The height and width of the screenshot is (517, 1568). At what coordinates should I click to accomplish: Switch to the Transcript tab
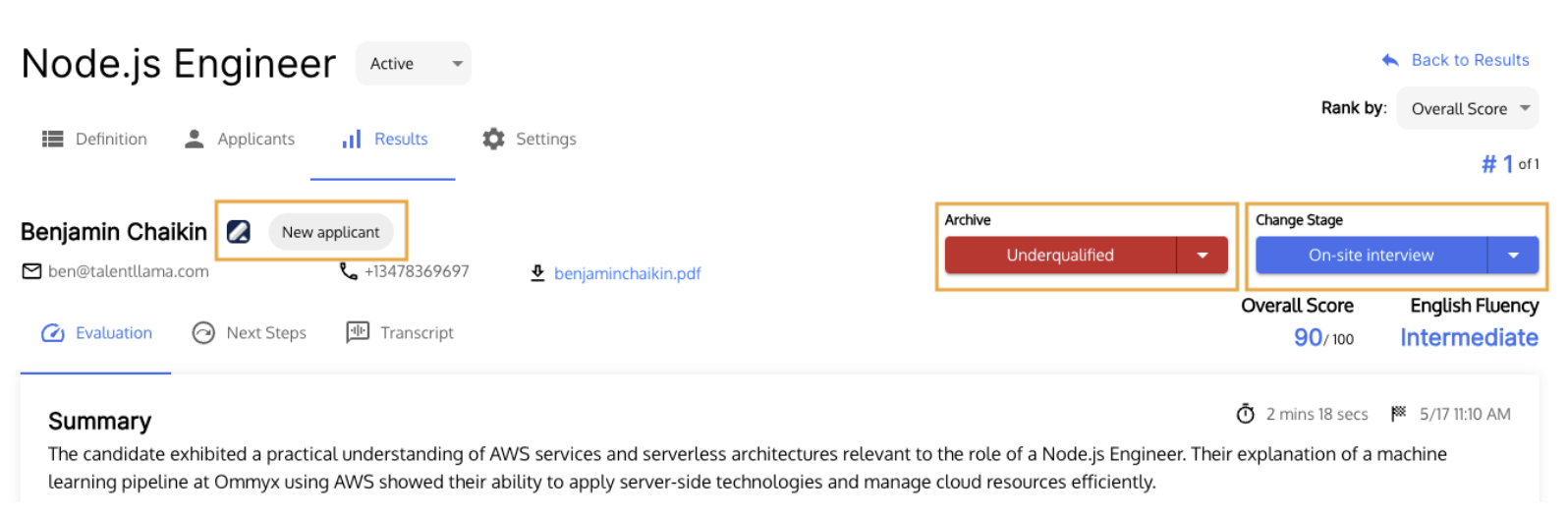pyautogui.click(x=400, y=333)
